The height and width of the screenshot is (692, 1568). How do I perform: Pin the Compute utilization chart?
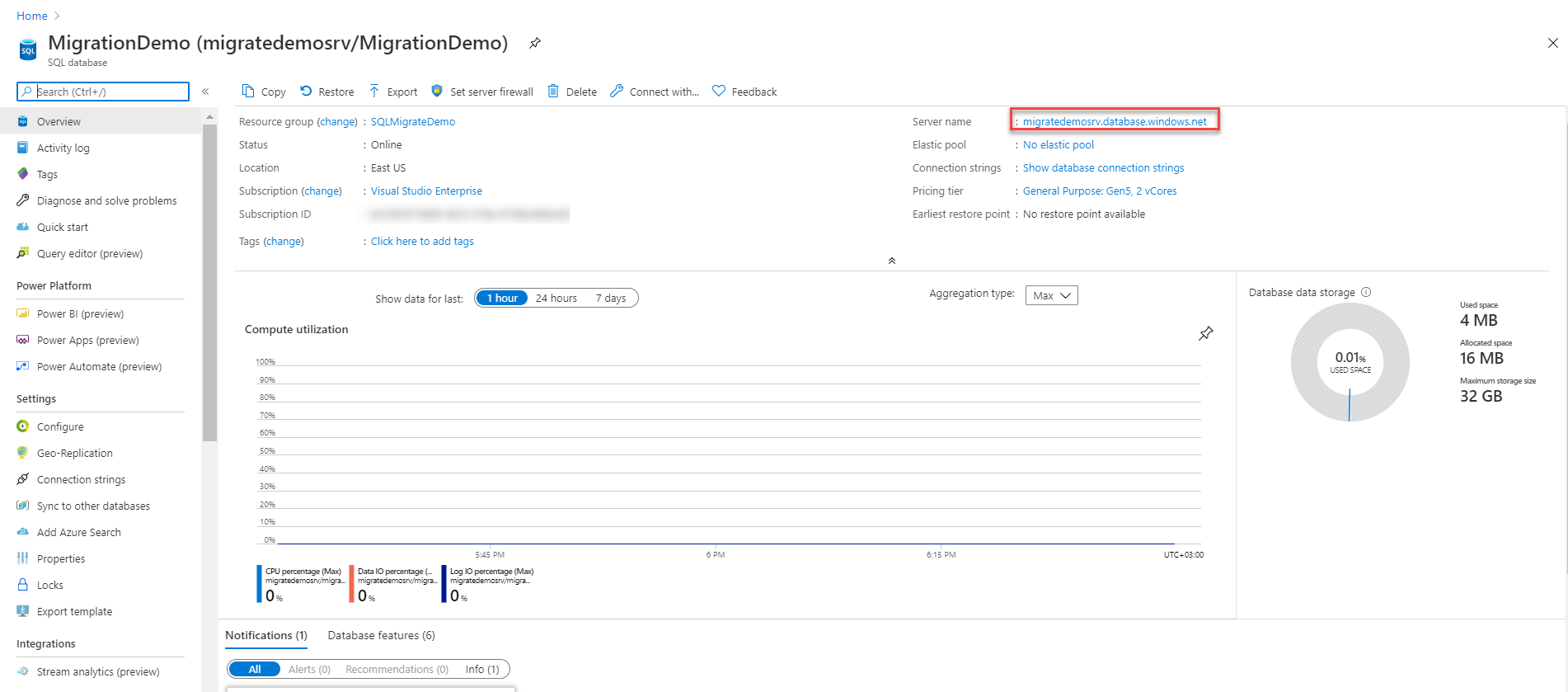[1205, 333]
